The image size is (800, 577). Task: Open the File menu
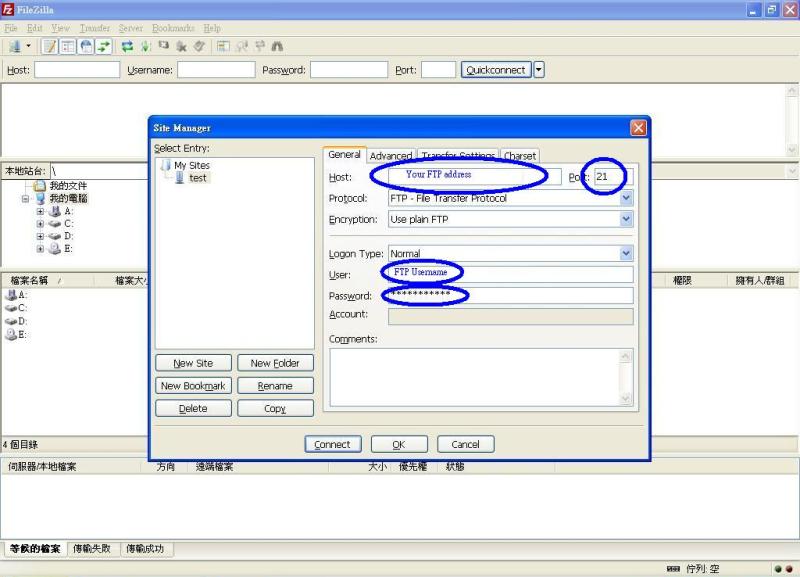point(11,28)
